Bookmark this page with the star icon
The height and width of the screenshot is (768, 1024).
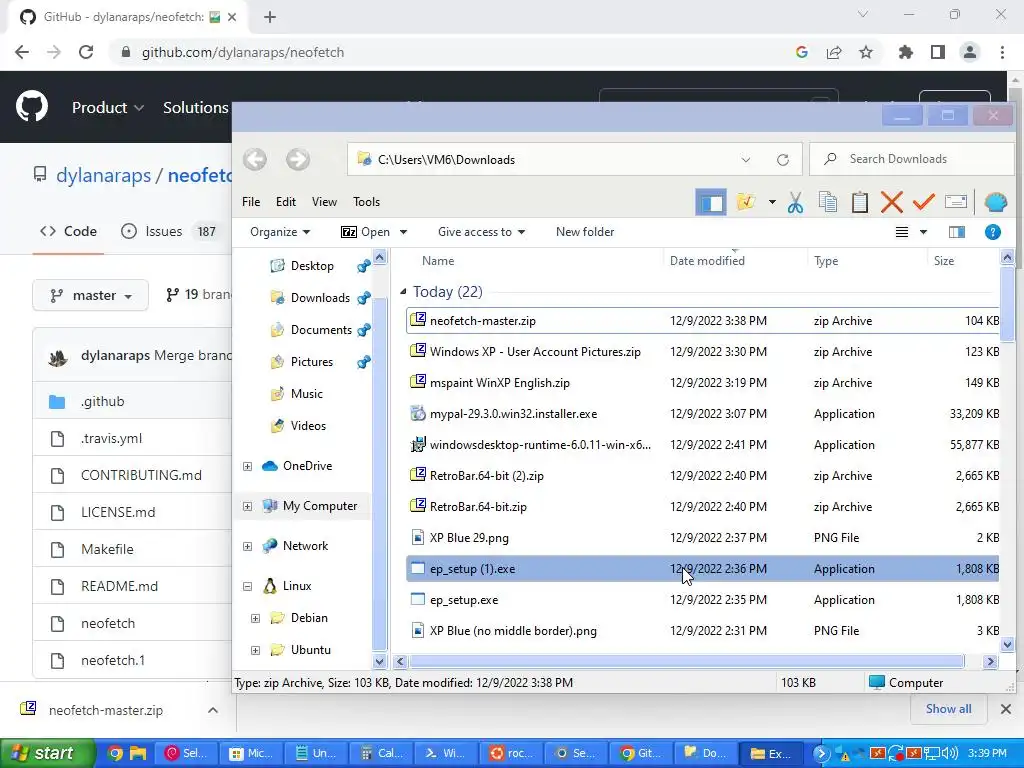click(865, 52)
